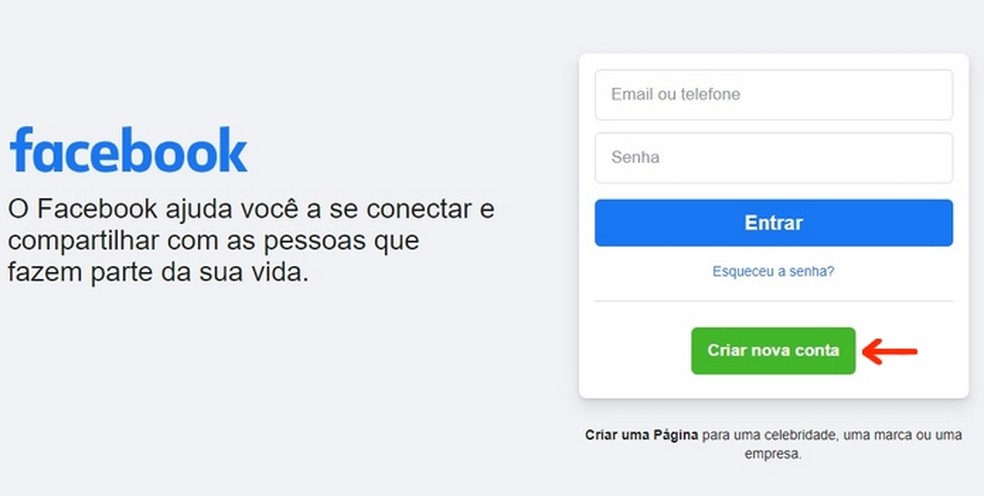Click the green Criar nova conta button
The height and width of the screenshot is (496, 984).
[x=773, y=351]
